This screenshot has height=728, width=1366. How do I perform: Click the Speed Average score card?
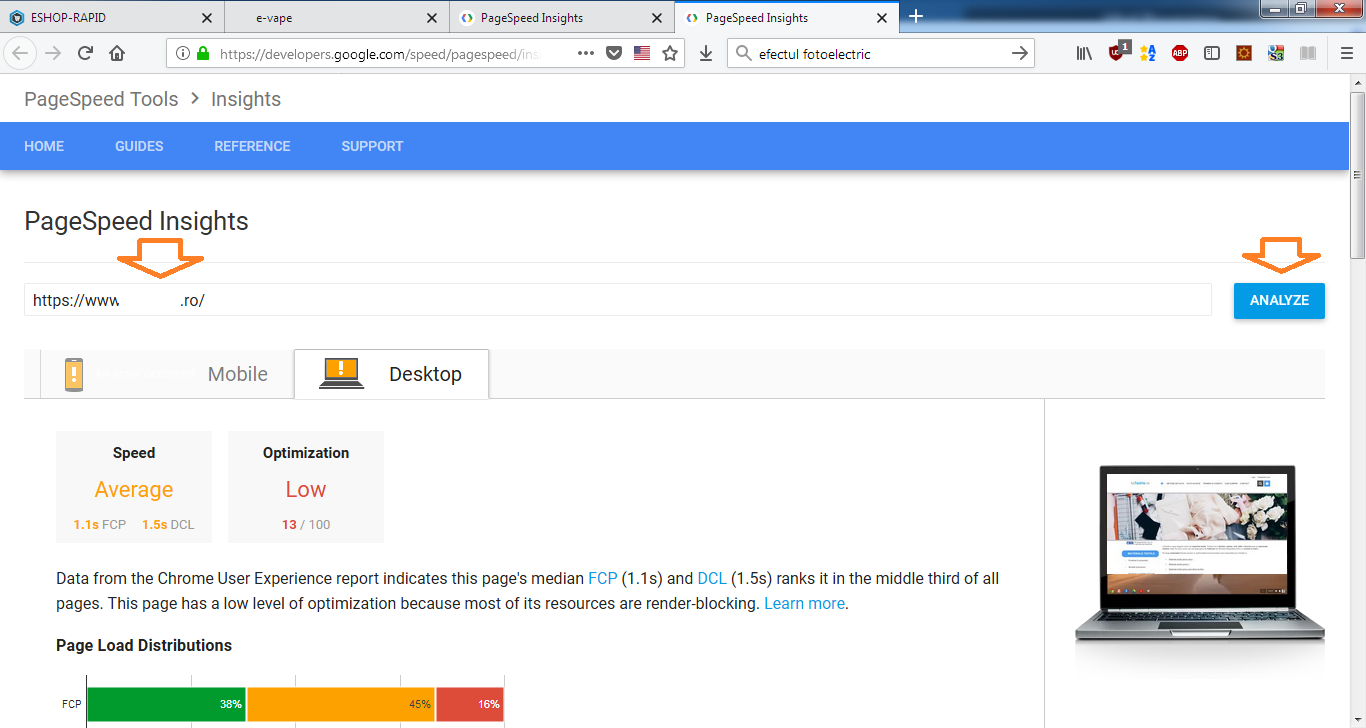134,487
